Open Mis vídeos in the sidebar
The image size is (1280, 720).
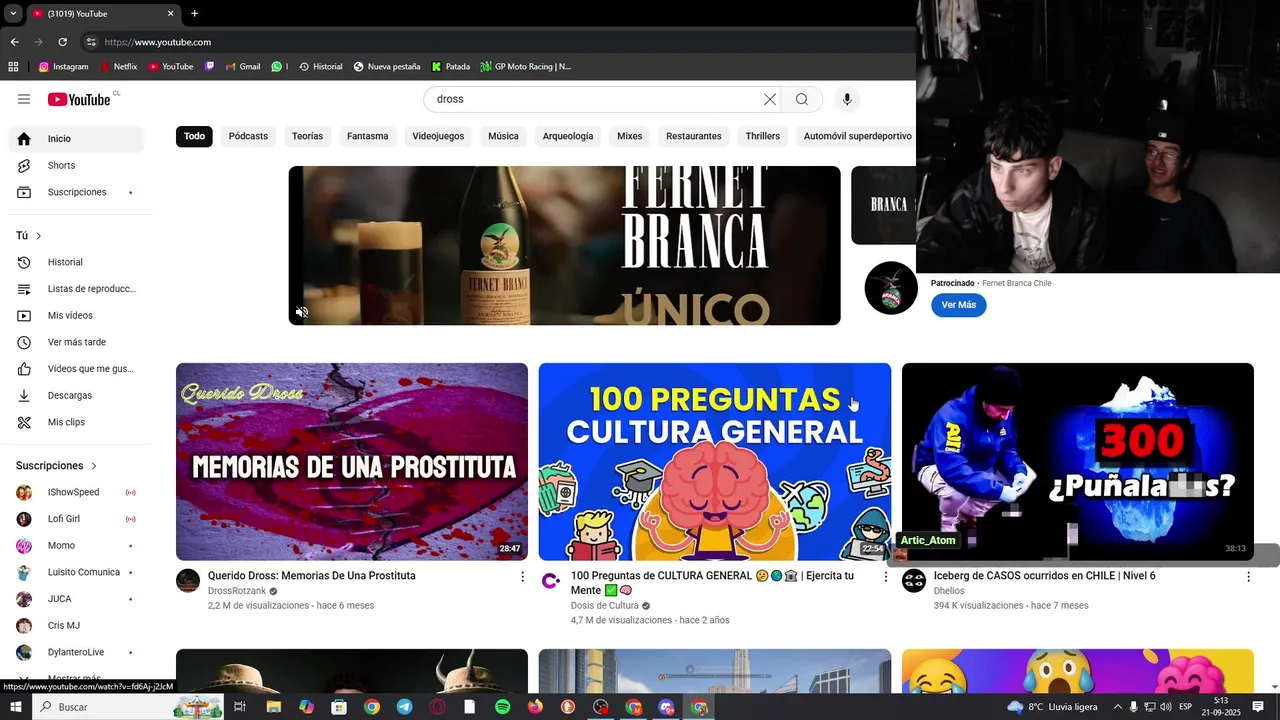pos(76,315)
